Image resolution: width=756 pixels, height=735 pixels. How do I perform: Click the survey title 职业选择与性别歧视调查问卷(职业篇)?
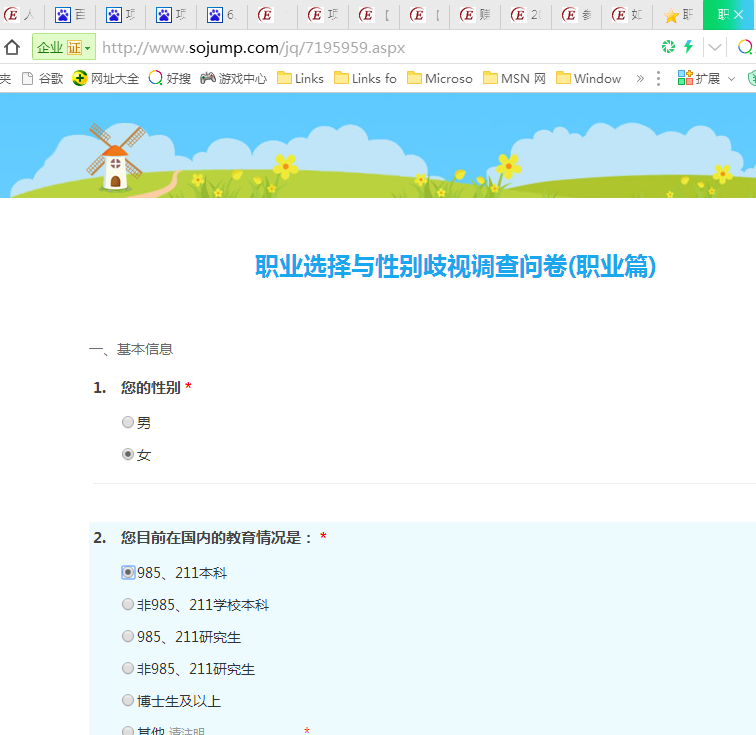pyautogui.click(x=455, y=266)
